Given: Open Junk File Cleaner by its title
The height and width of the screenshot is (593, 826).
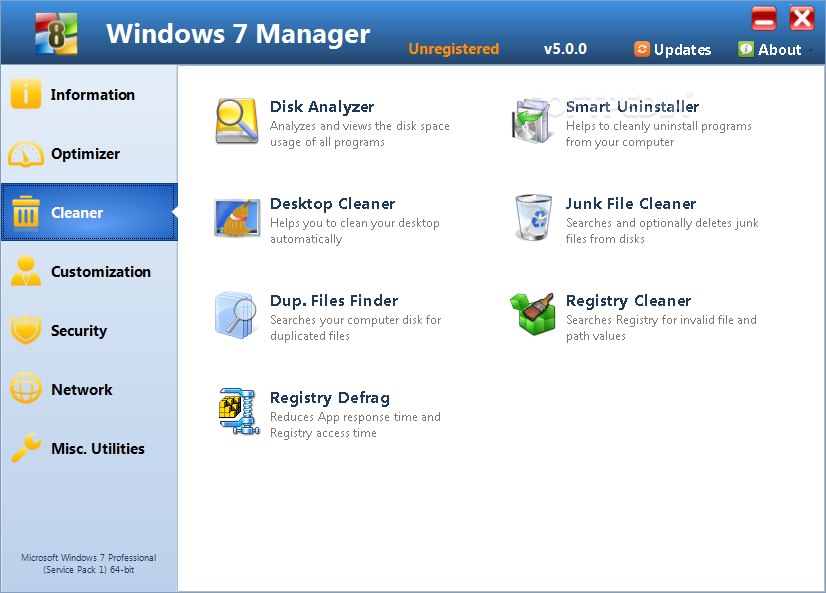Looking at the screenshot, I should coord(631,204).
